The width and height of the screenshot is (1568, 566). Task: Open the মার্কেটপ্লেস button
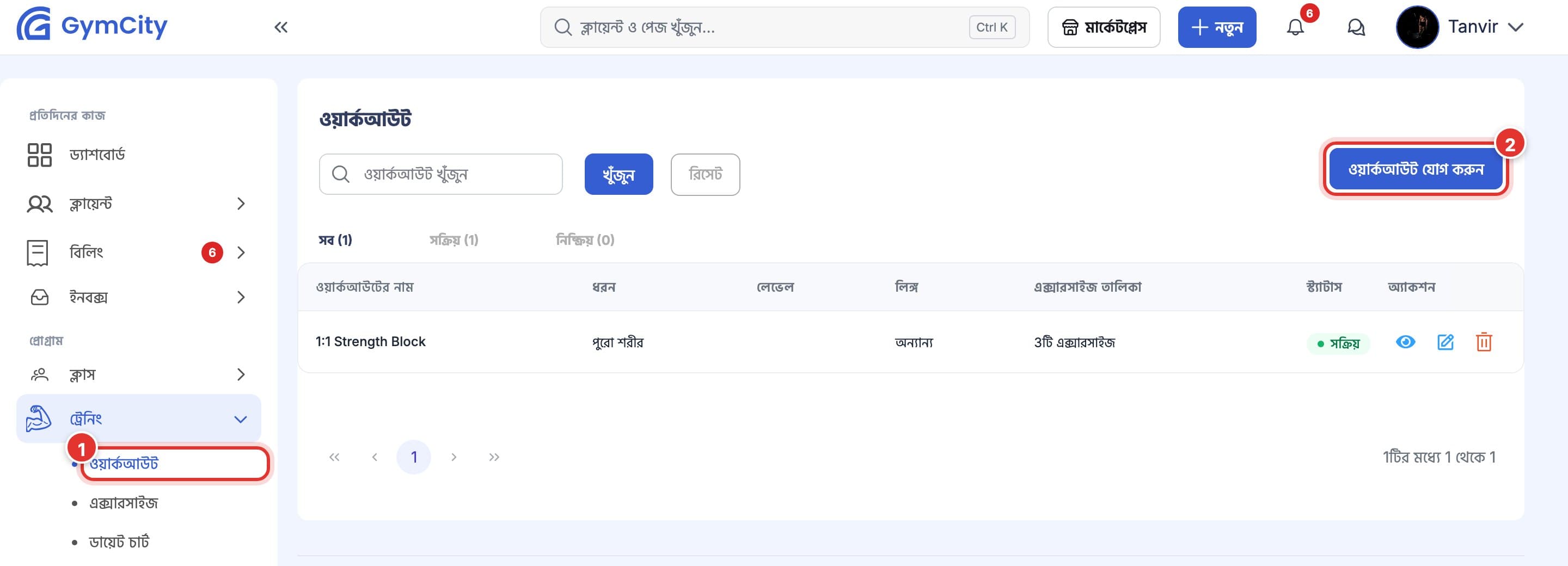[1104, 27]
